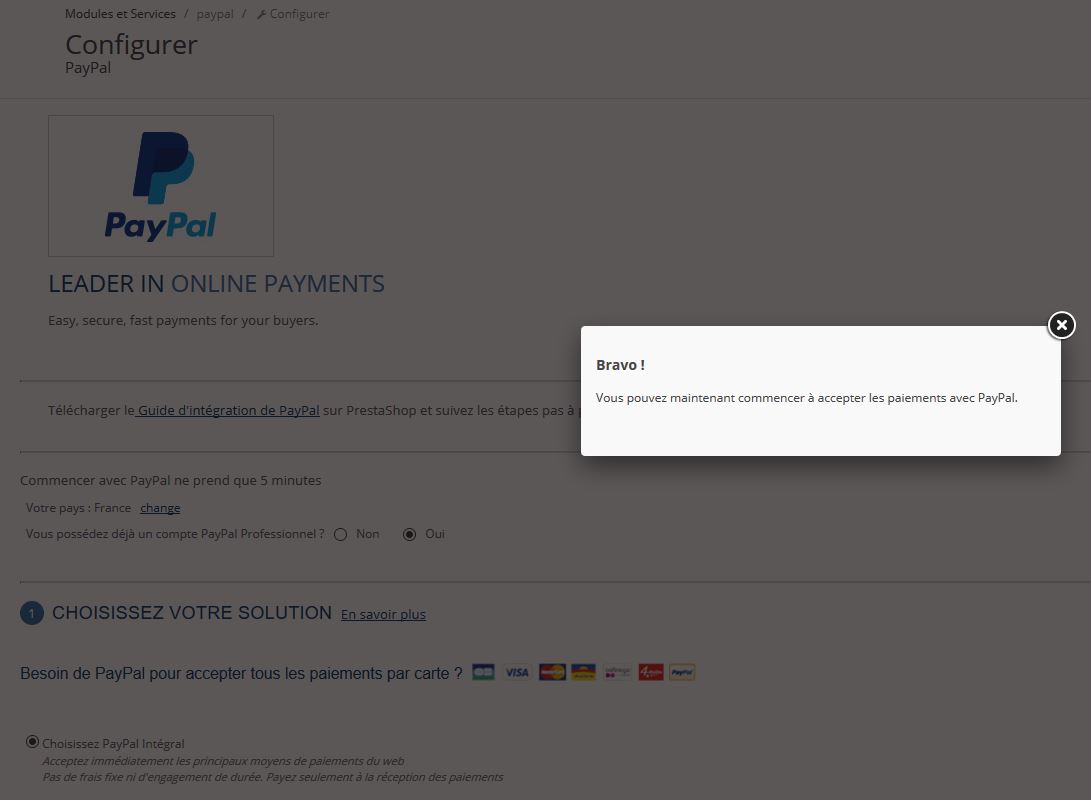Select the Configurer breadcrumb with wrench icon
The image size is (1091, 800).
(293, 14)
